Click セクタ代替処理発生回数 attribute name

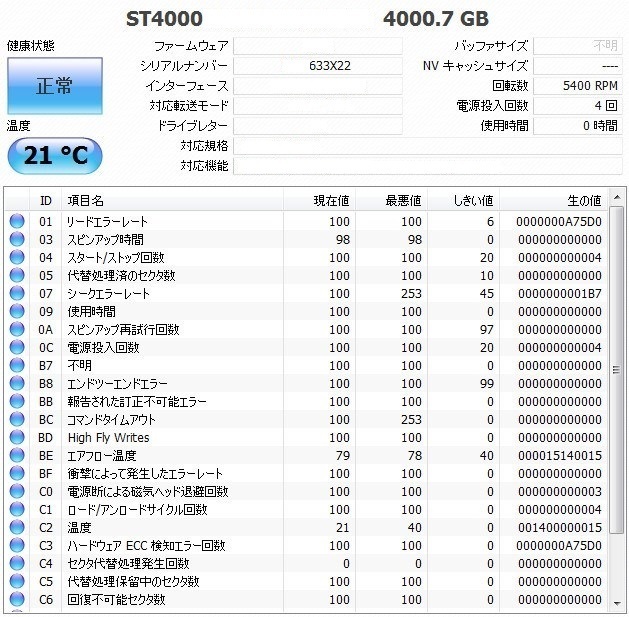pos(128,564)
